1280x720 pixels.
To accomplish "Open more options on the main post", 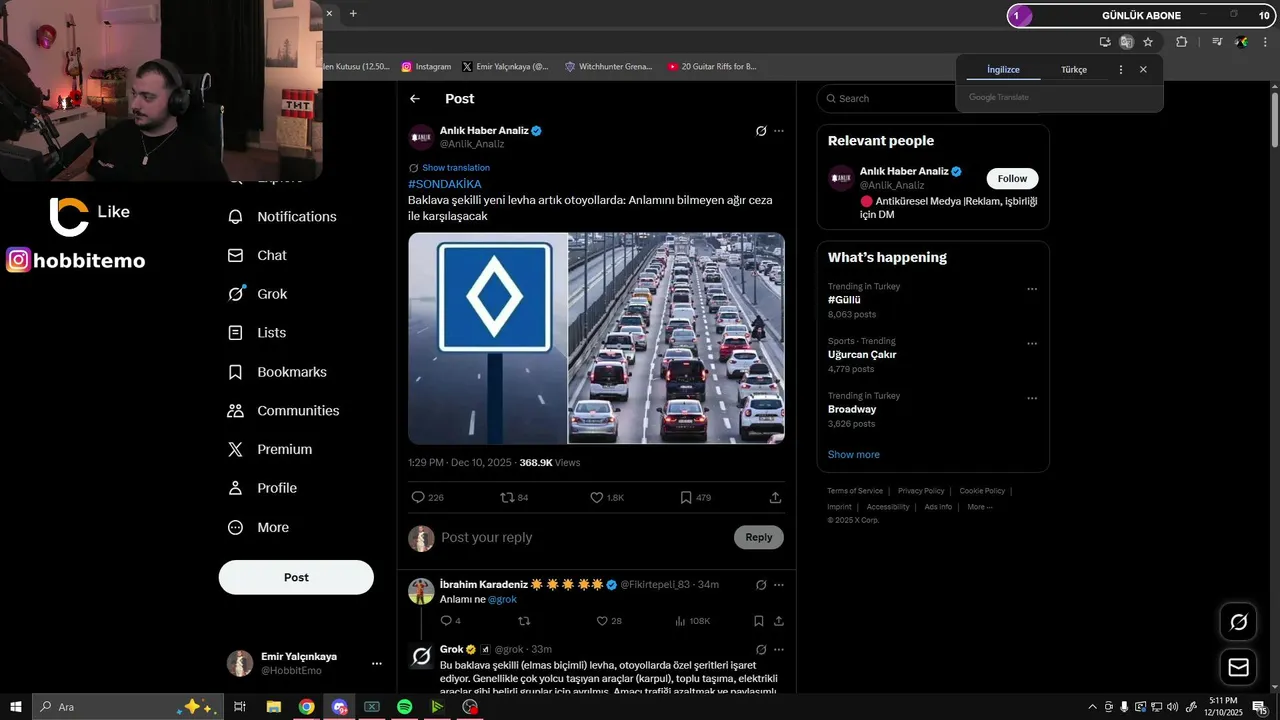I will [x=779, y=131].
